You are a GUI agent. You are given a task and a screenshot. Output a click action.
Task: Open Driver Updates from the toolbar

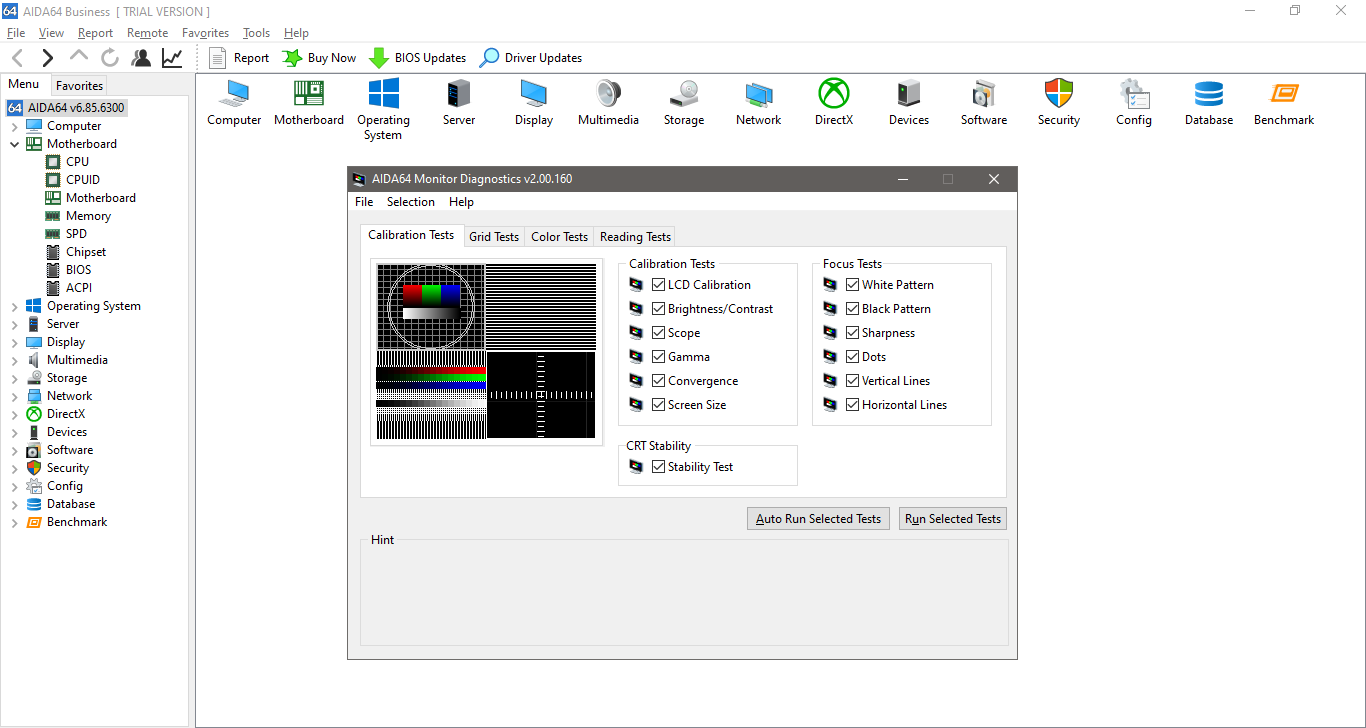click(x=530, y=58)
